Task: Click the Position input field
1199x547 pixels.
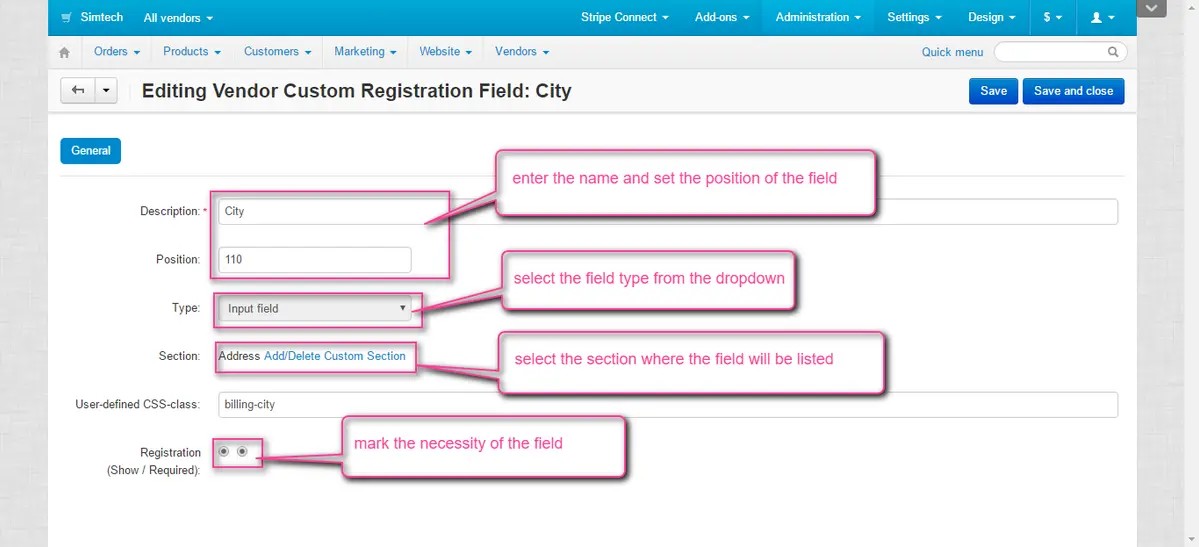Action: [314, 260]
